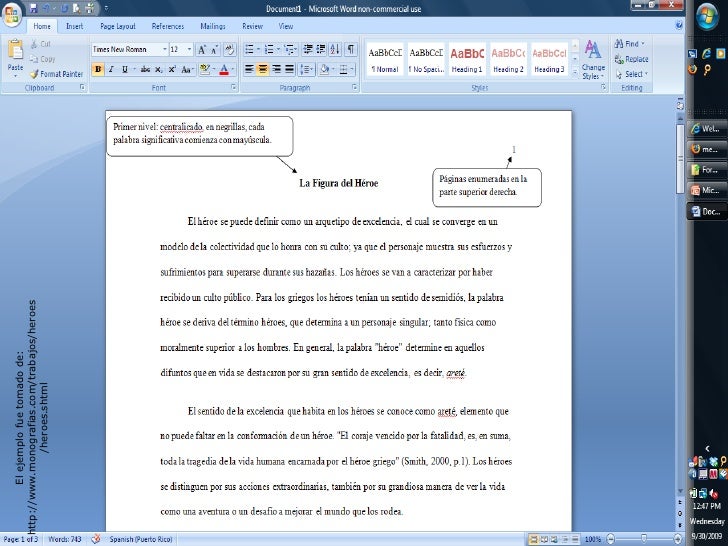Image resolution: width=728 pixels, height=546 pixels.
Task: Click the Paste icon
Action: [16, 52]
